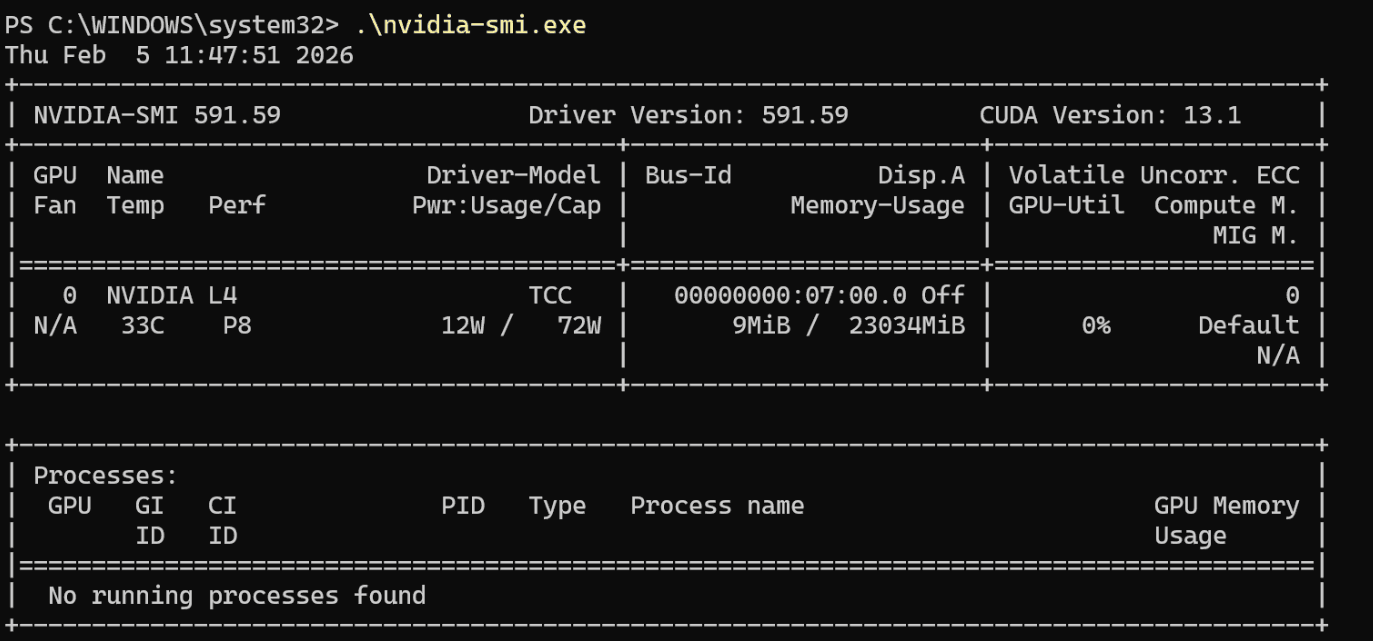Click the Bus-Id column header
The image size is (1373, 641).
click(688, 175)
